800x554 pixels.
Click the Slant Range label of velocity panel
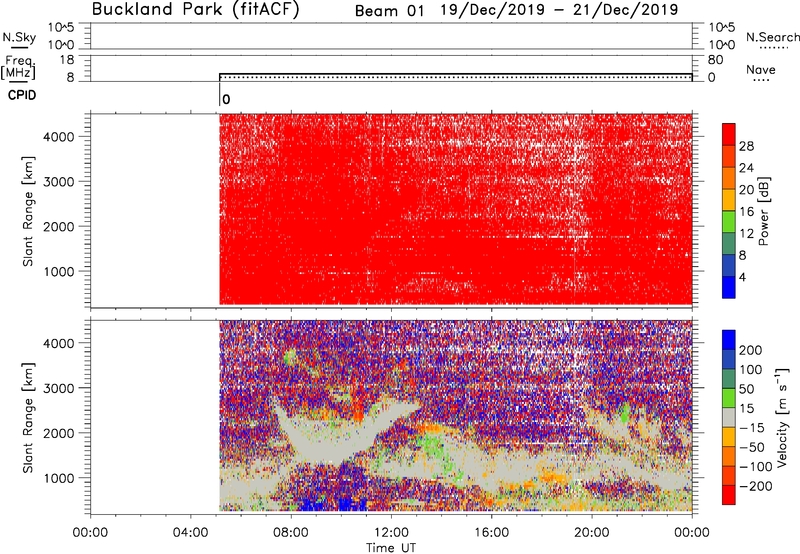[28, 418]
